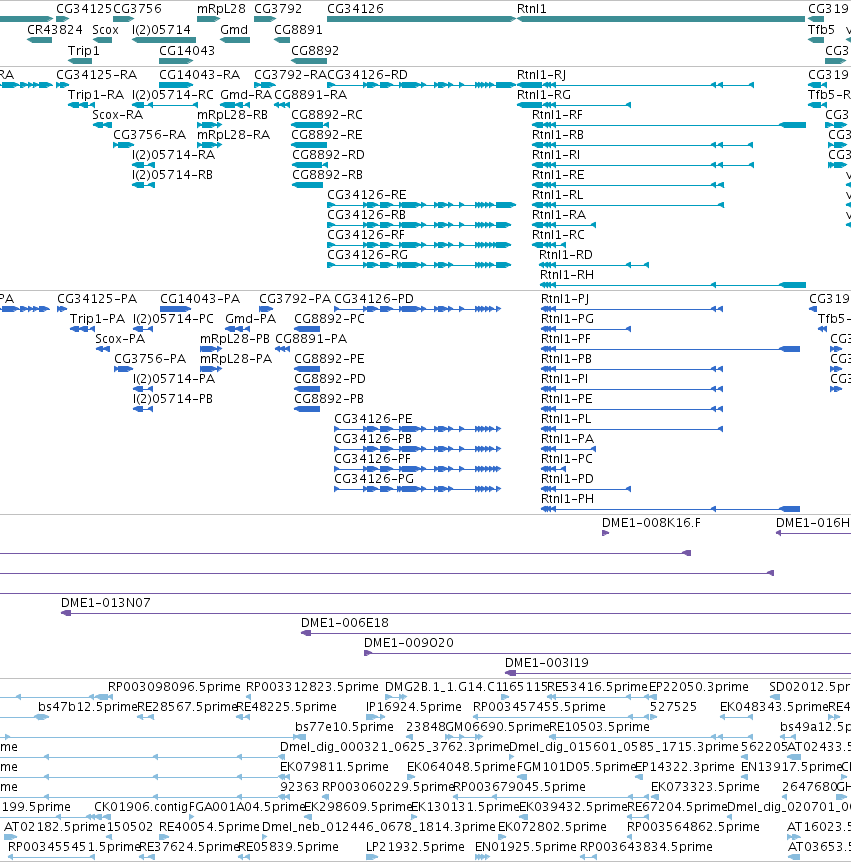Select protein CG34126-PG
851x862 pixels.
(374, 479)
